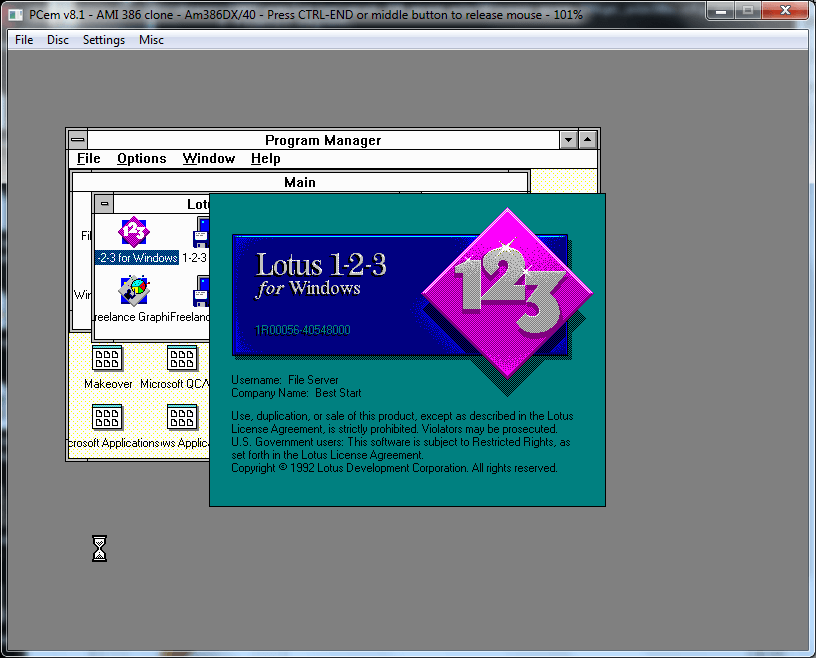Open the PCem Disc menu
This screenshot has height=658, width=816.
58,40
